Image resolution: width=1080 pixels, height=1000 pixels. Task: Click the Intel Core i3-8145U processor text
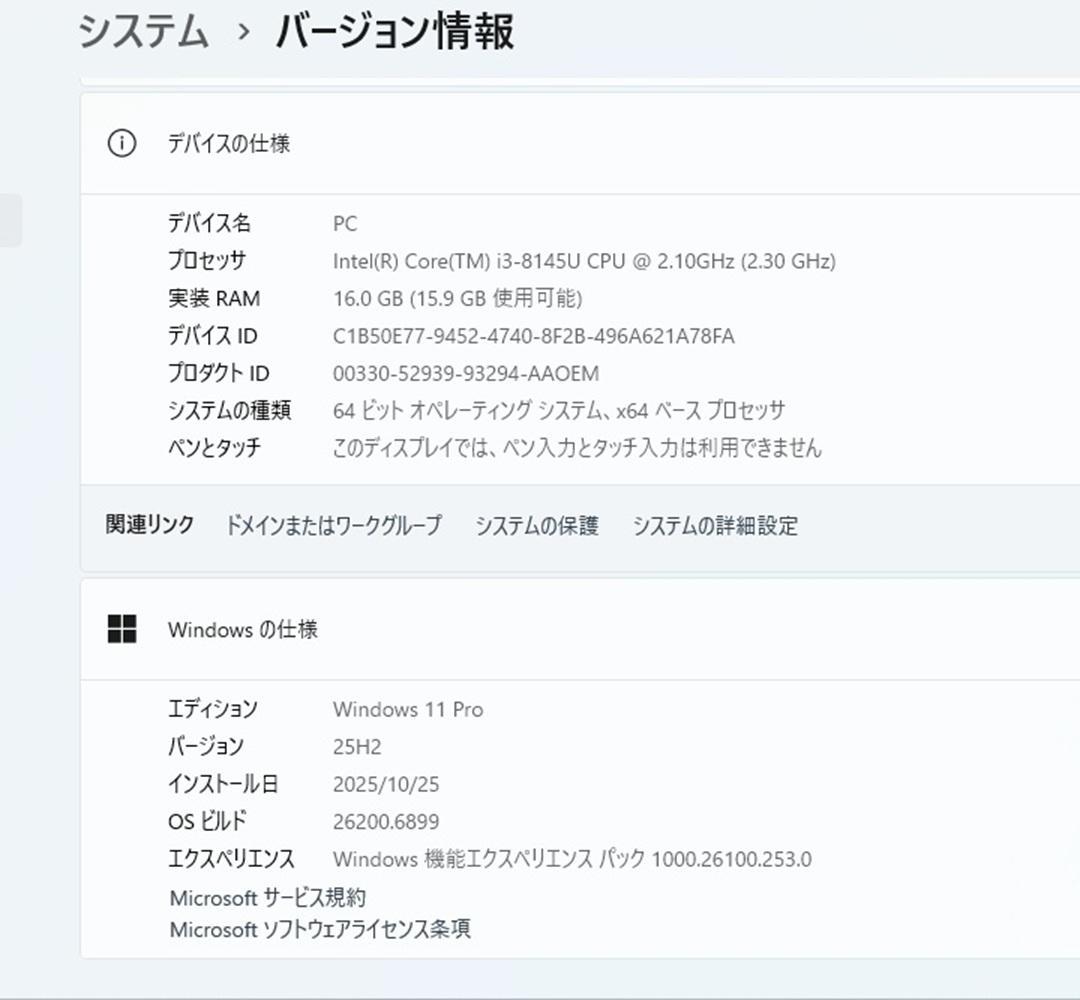click(583, 262)
